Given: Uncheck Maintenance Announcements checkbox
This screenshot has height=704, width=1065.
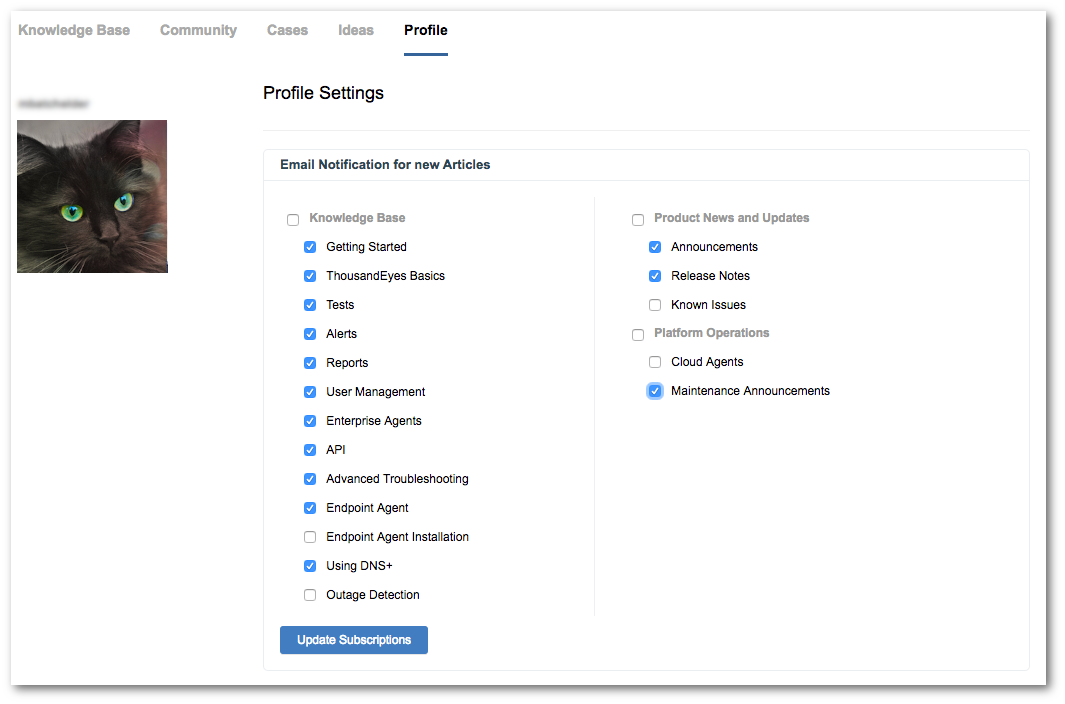Looking at the screenshot, I should pos(655,391).
